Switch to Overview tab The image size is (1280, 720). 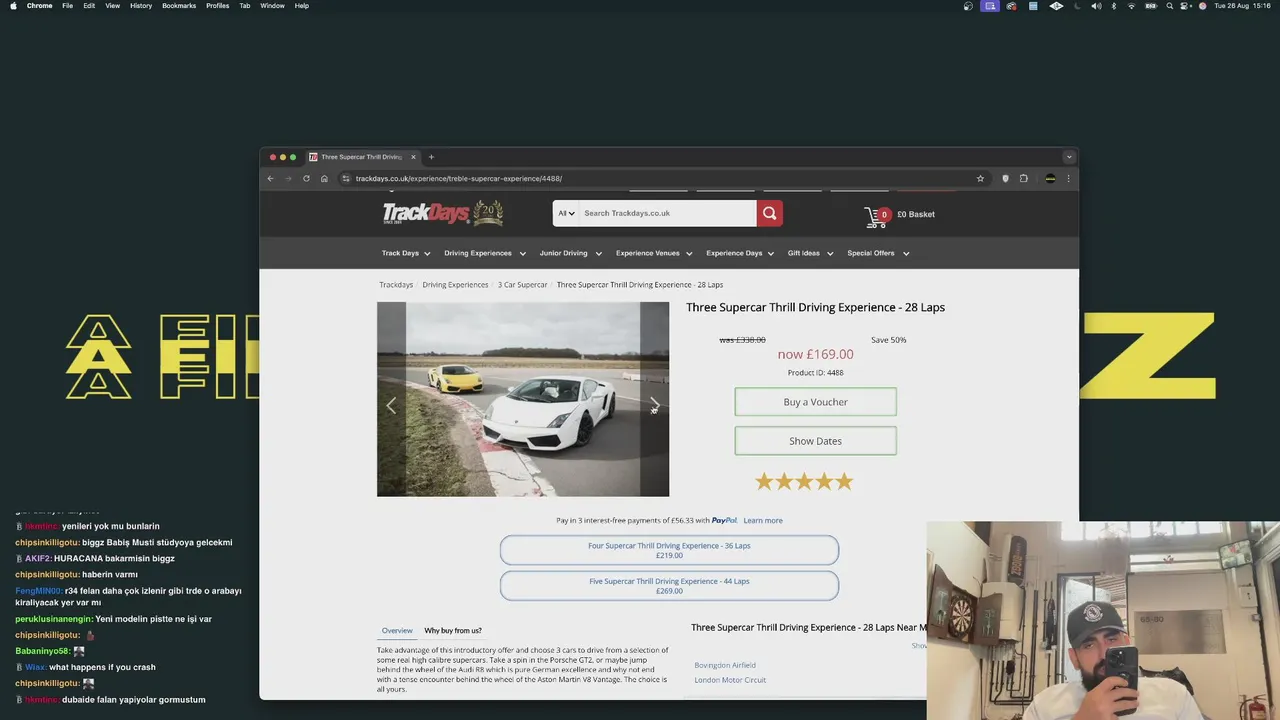pos(397,631)
